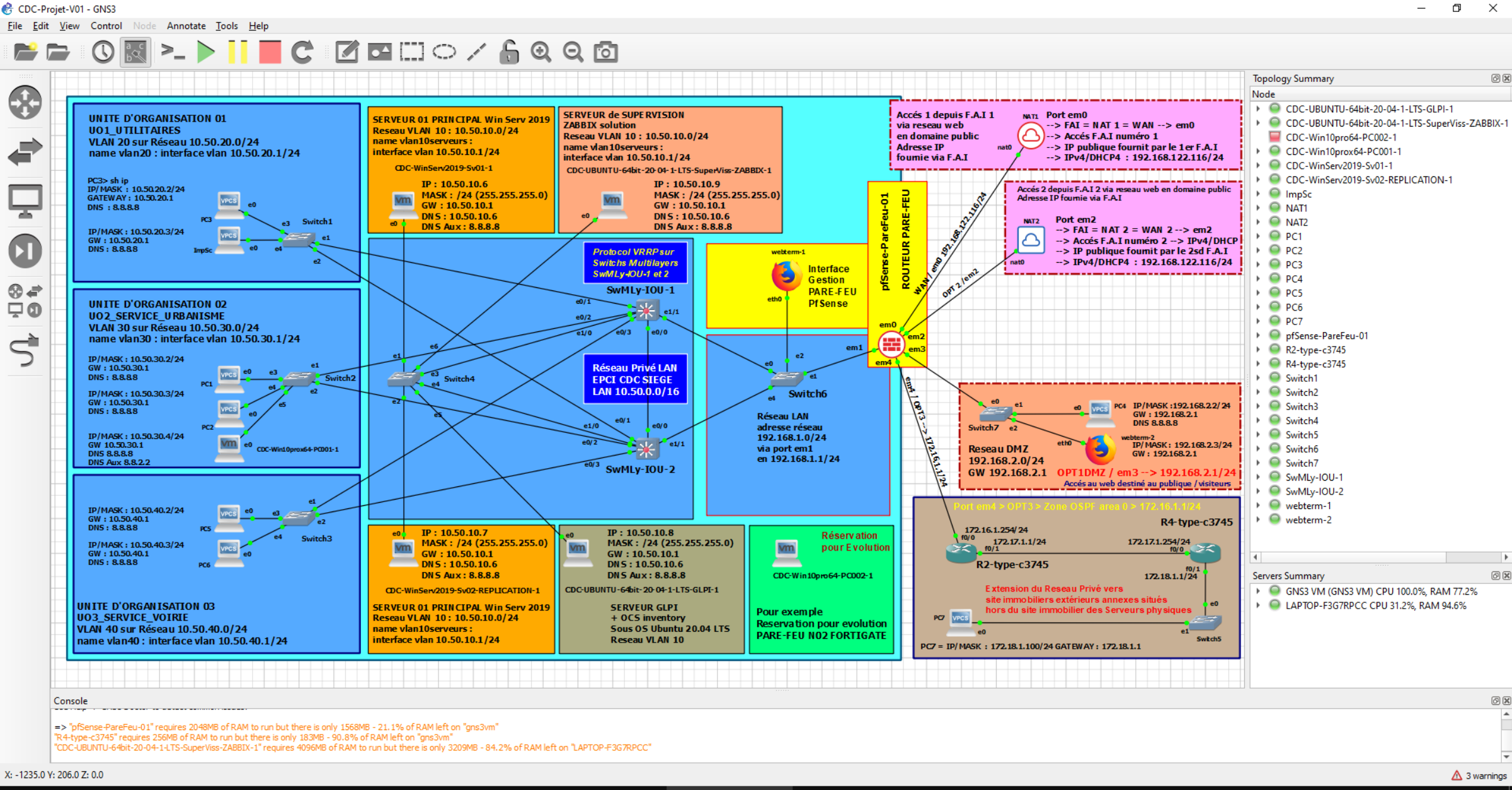
Task: Open the Annotate menu
Action: 186,26
